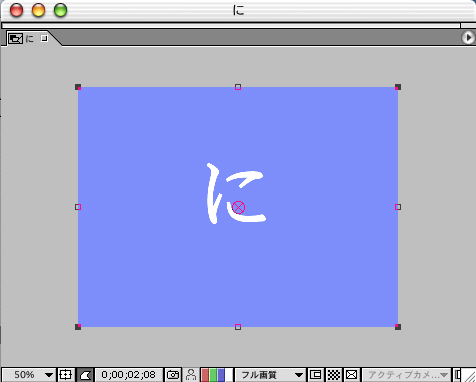Click the current time 0;00;02;08 field
476x382 pixels.
(x=129, y=375)
